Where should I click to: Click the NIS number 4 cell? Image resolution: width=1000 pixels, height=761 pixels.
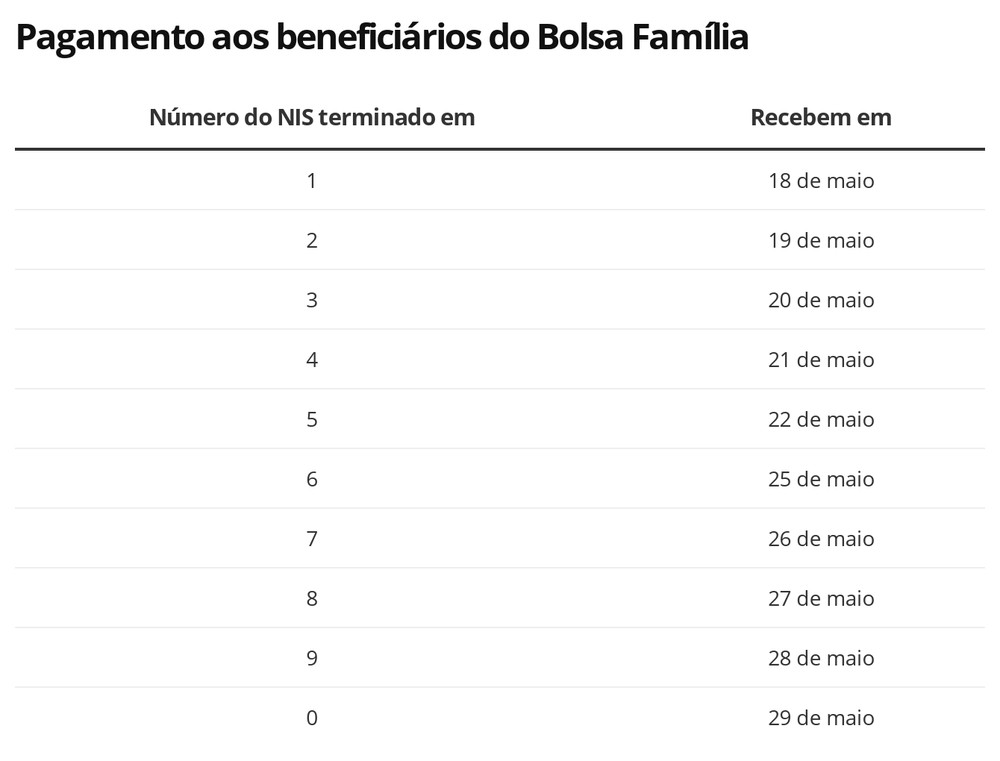[312, 360]
